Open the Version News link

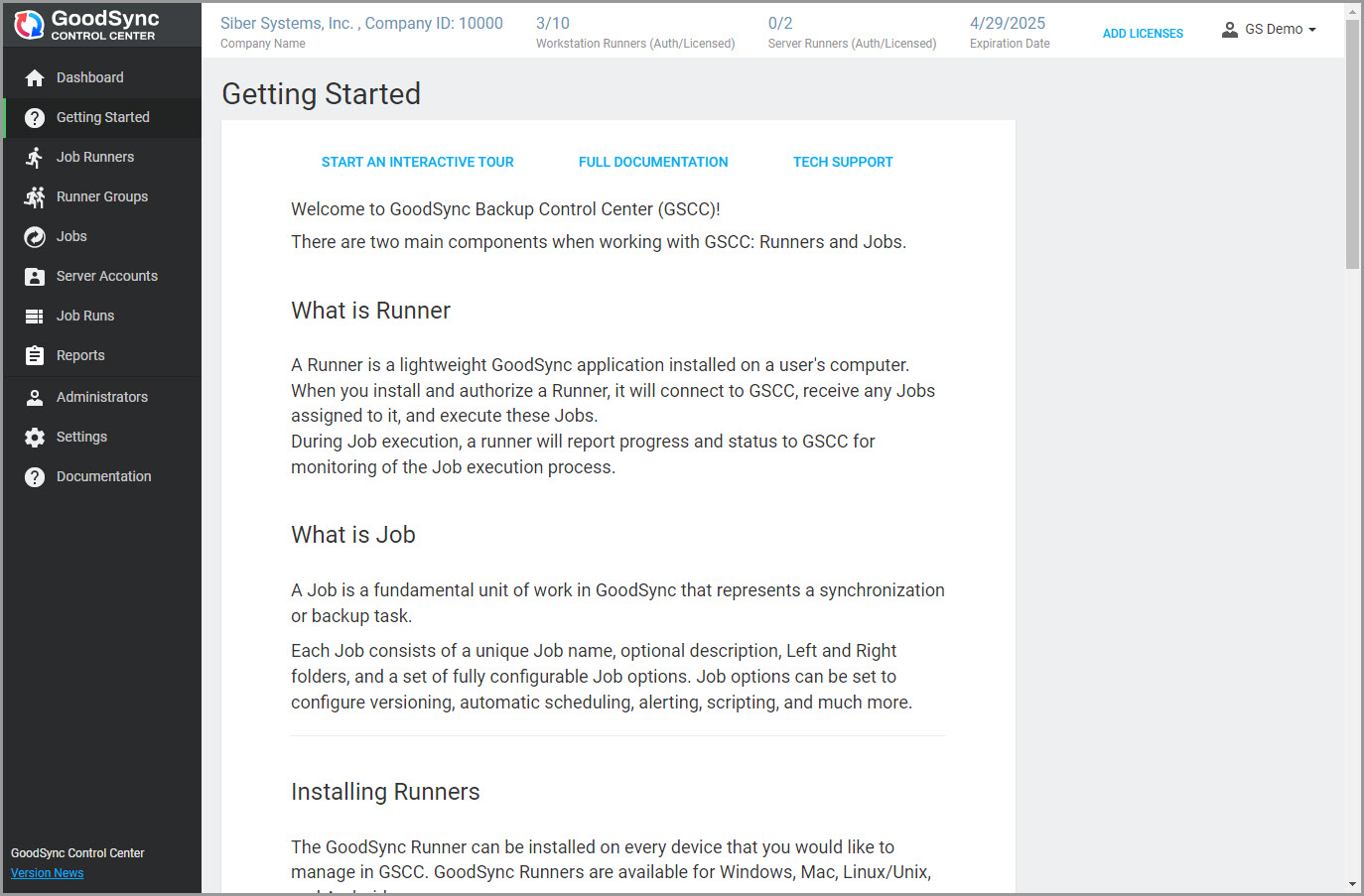pyautogui.click(x=48, y=873)
